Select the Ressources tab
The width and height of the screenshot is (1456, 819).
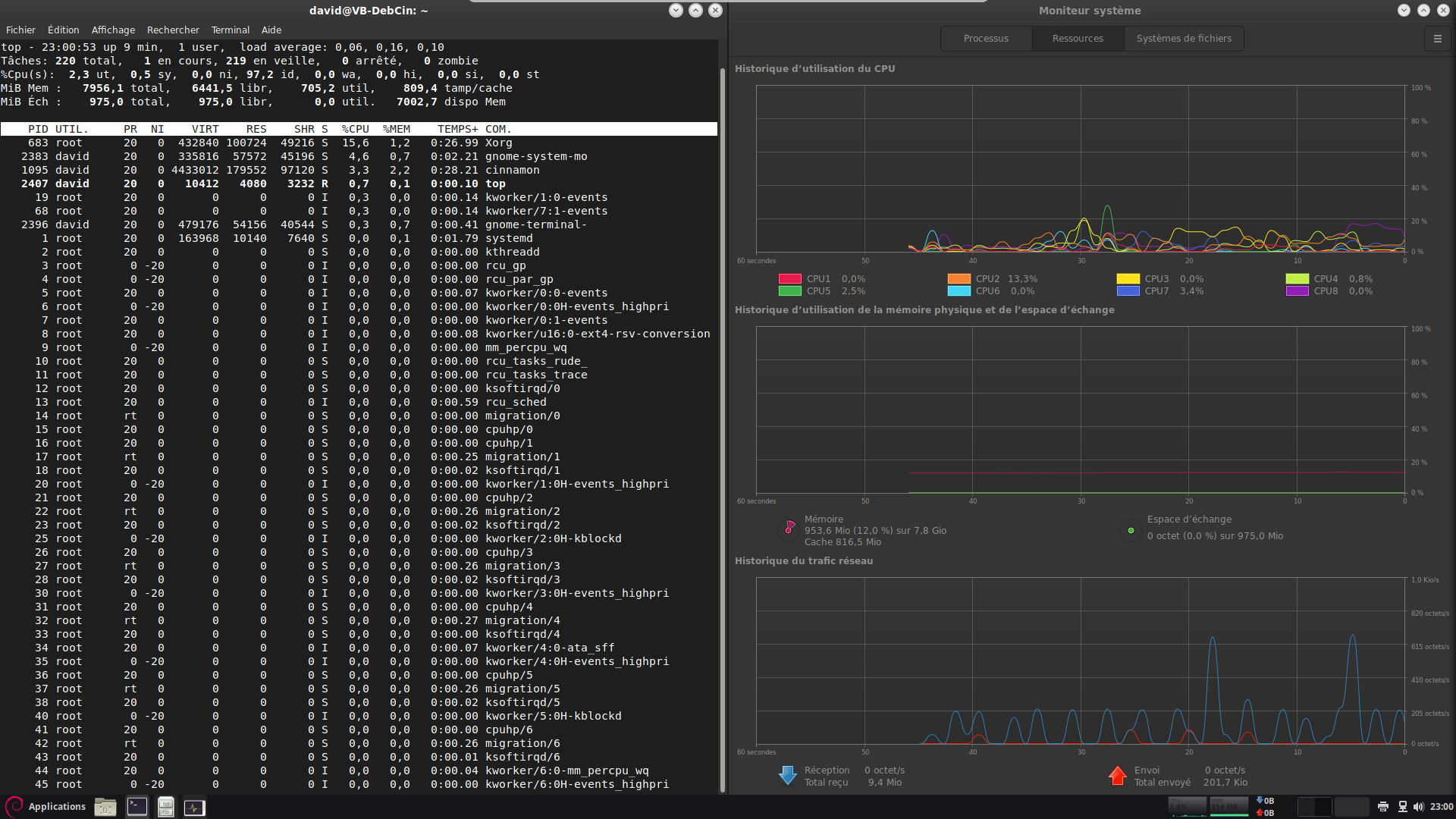coord(1078,39)
